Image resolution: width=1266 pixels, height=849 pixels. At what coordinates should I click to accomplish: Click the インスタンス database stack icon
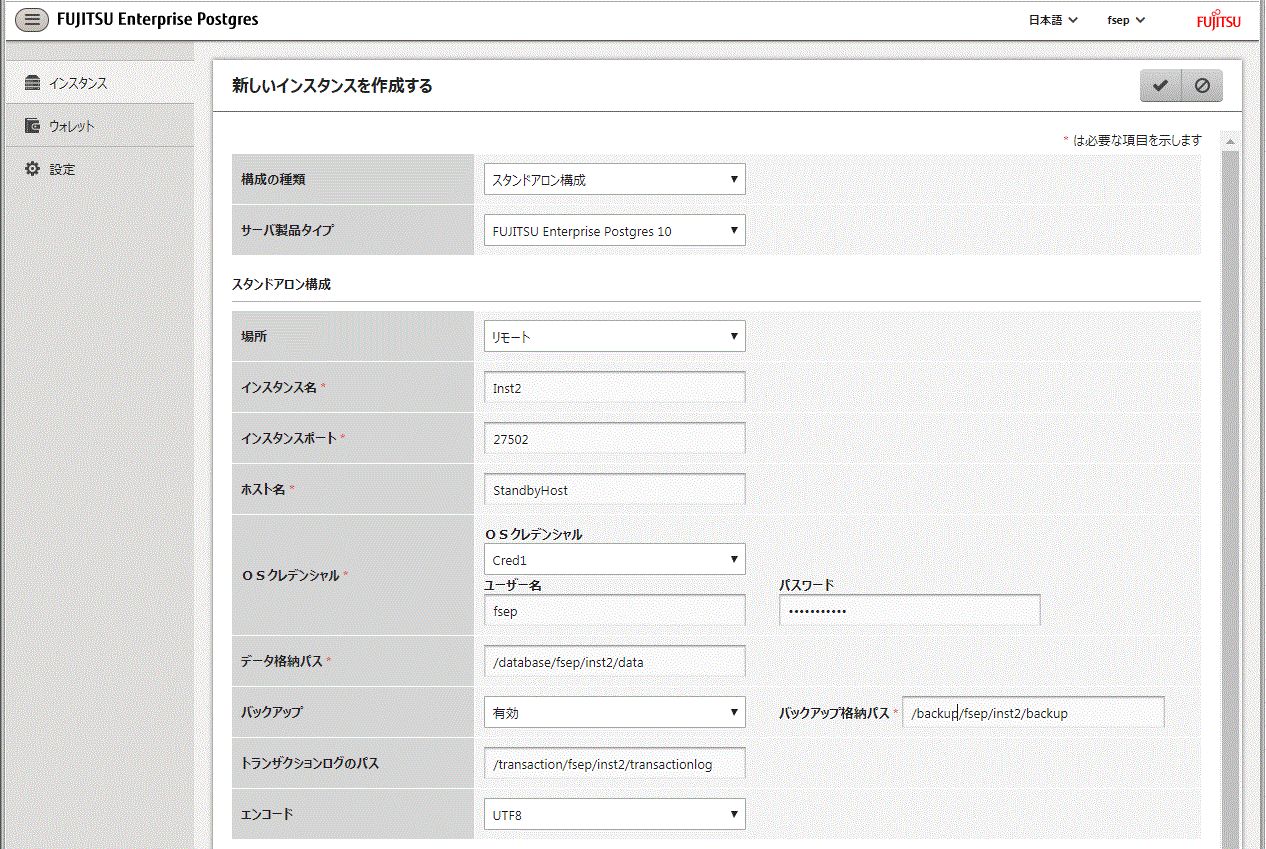pyautogui.click(x=33, y=83)
